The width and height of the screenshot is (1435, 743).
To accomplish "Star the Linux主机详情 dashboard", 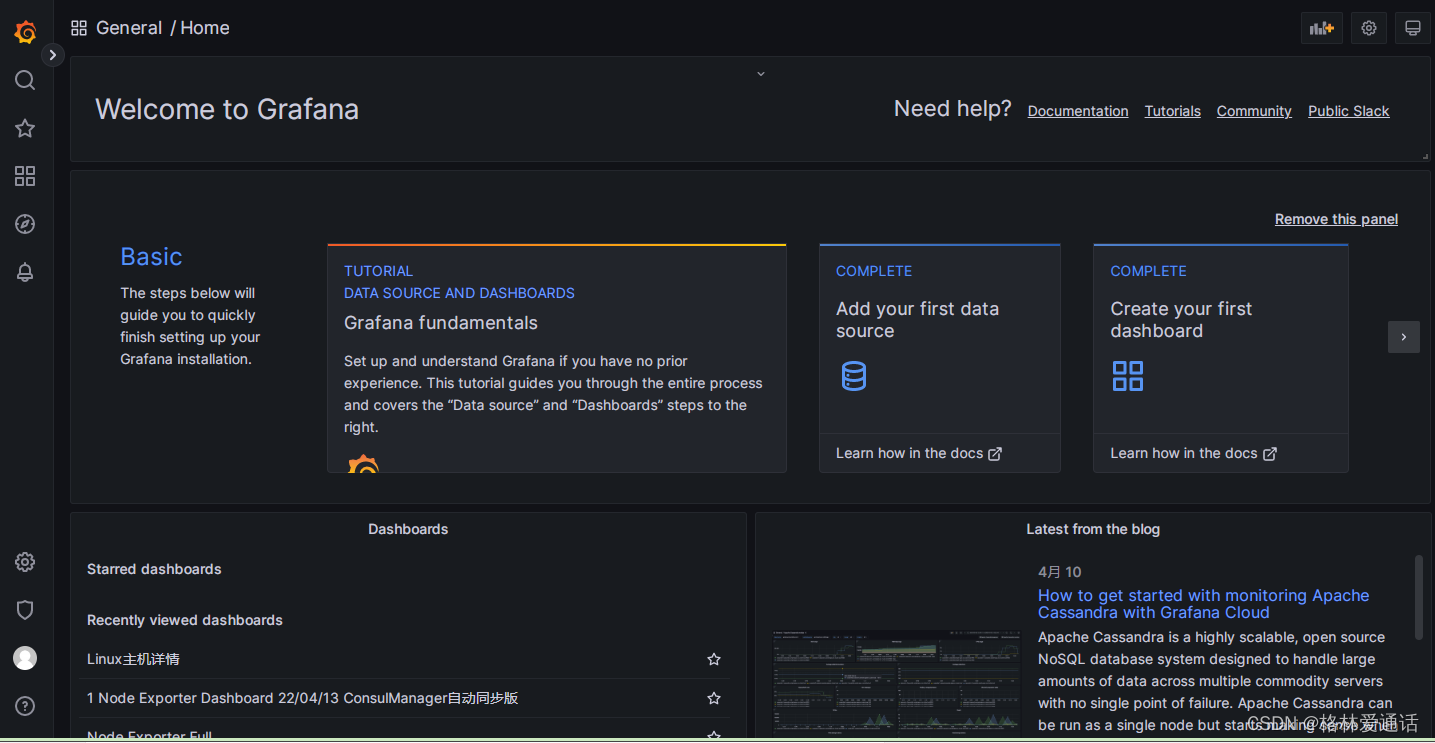I will click(x=714, y=659).
